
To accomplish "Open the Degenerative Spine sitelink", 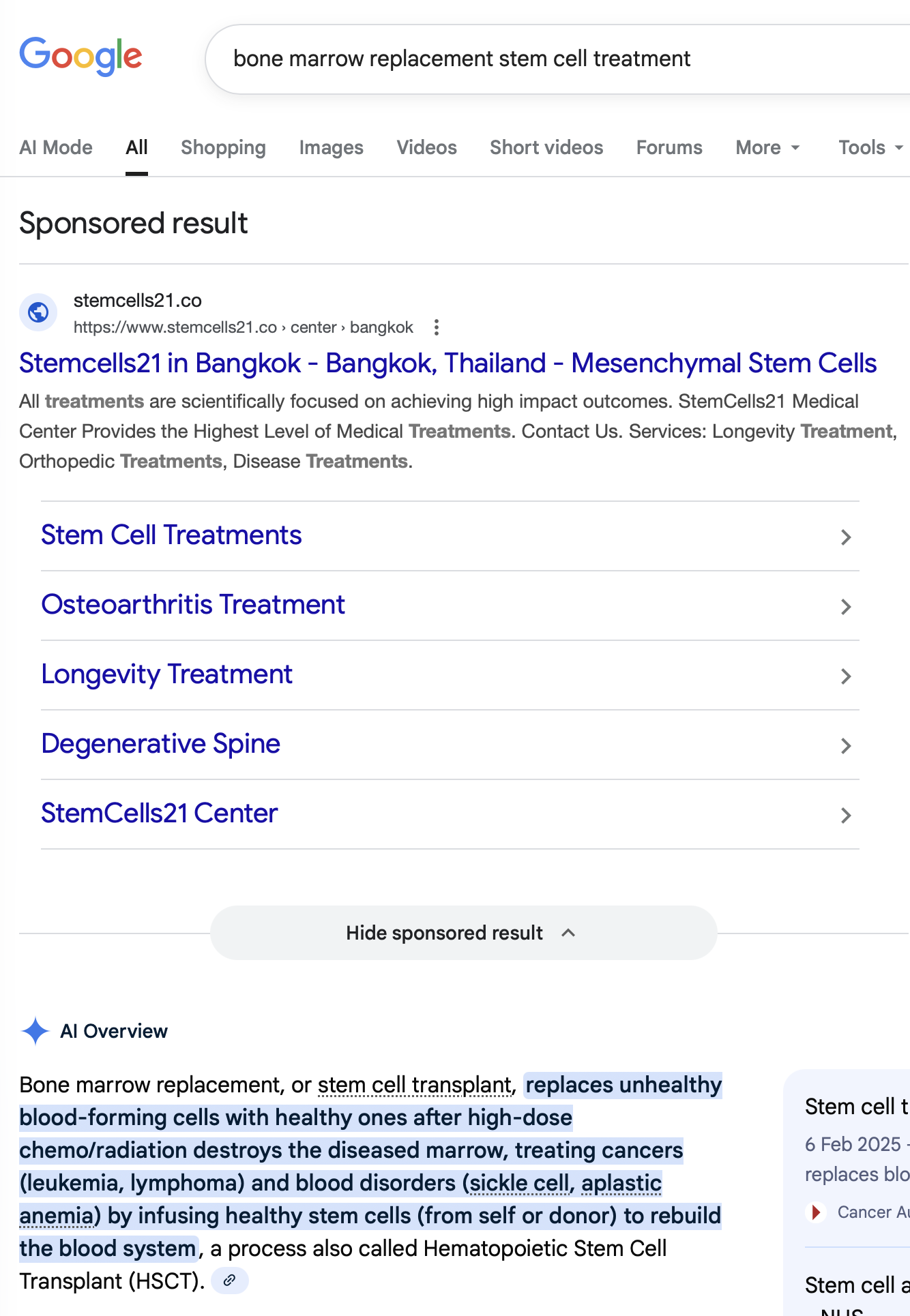I will (x=161, y=744).
